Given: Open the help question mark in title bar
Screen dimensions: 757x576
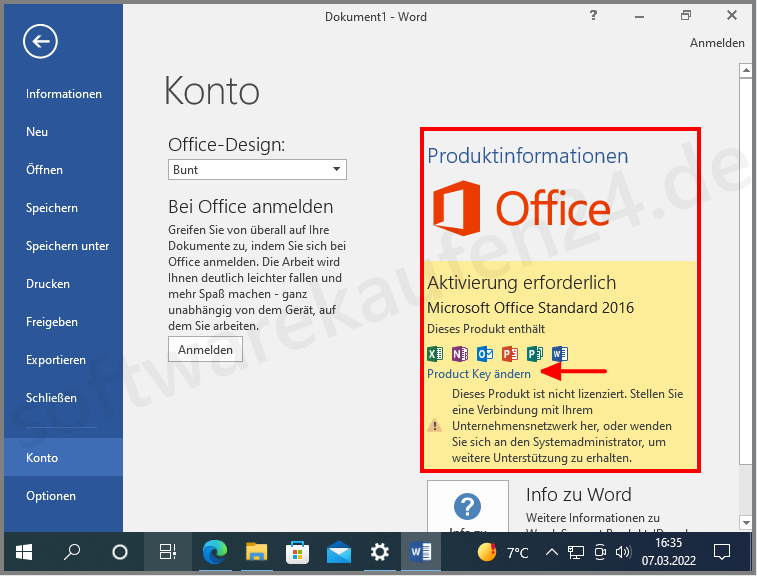Looking at the screenshot, I should click(x=593, y=15).
